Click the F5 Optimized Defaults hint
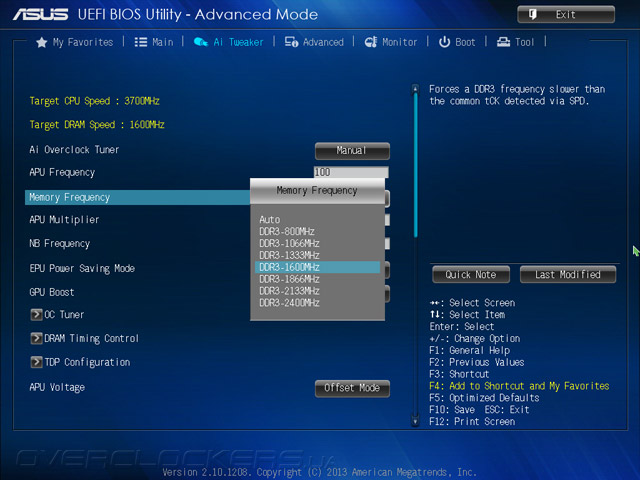The width and height of the screenshot is (640, 480). tap(484, 398)
